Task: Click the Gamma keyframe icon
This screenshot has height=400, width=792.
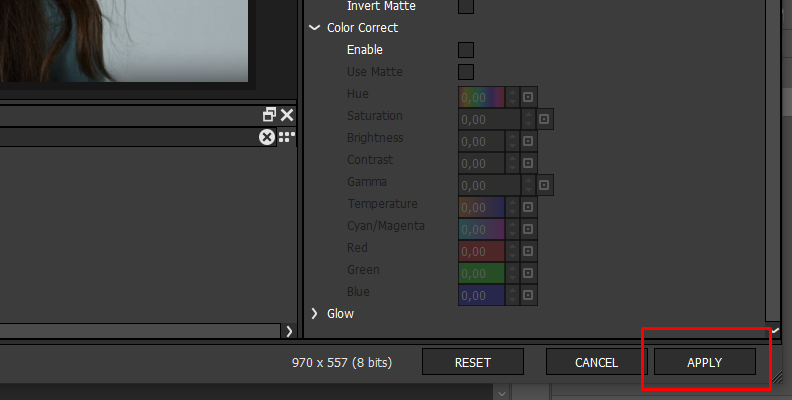Action: click(545, 185)
